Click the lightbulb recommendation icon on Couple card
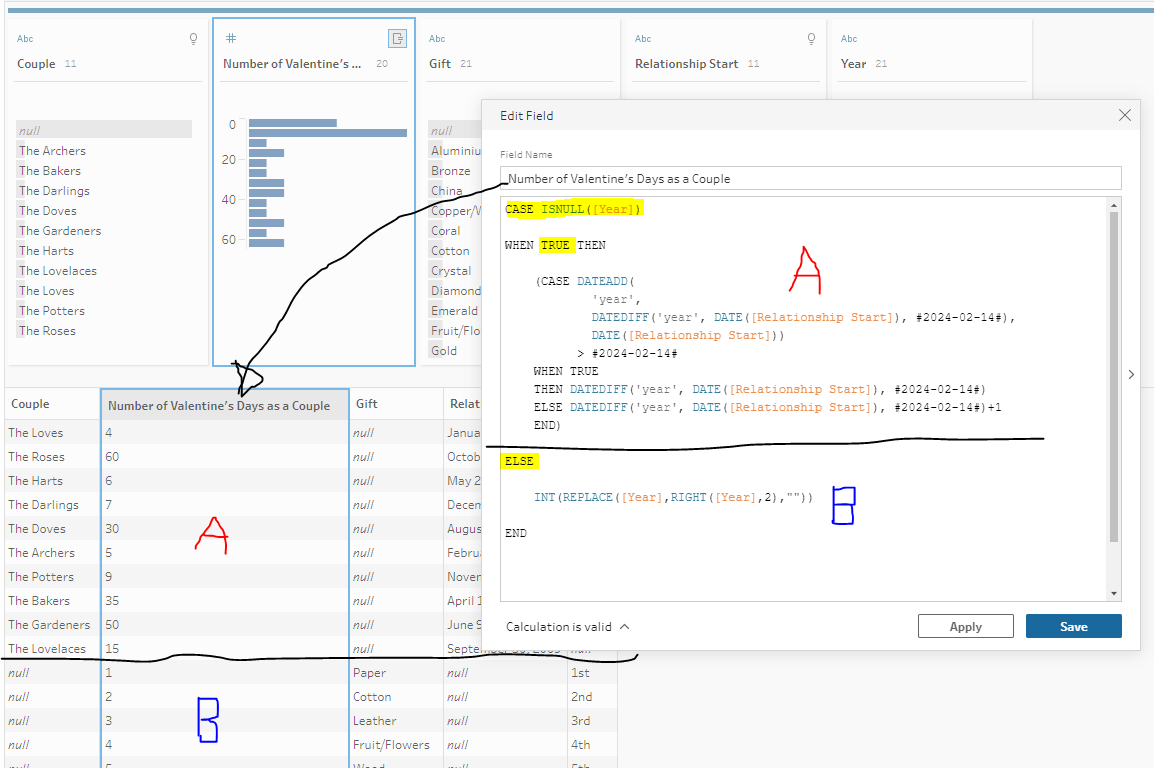The width and height of the screenshot is (1154, 768). click(194, 39)
